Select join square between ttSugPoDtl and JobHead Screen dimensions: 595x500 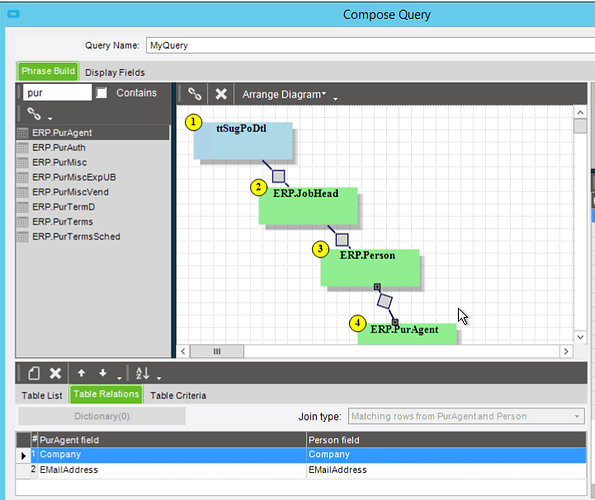point(279,176)
